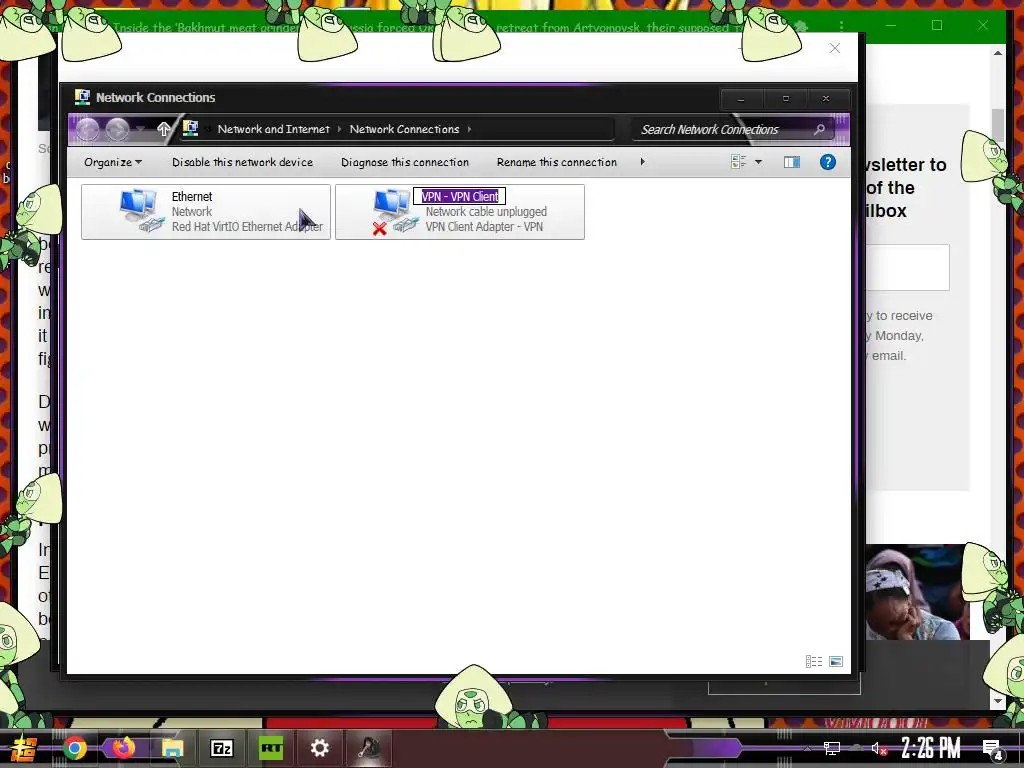Switch to large icons view in status corner
Image resolution: width=1024 pixels, height=768 pixels.
[835, 662]
